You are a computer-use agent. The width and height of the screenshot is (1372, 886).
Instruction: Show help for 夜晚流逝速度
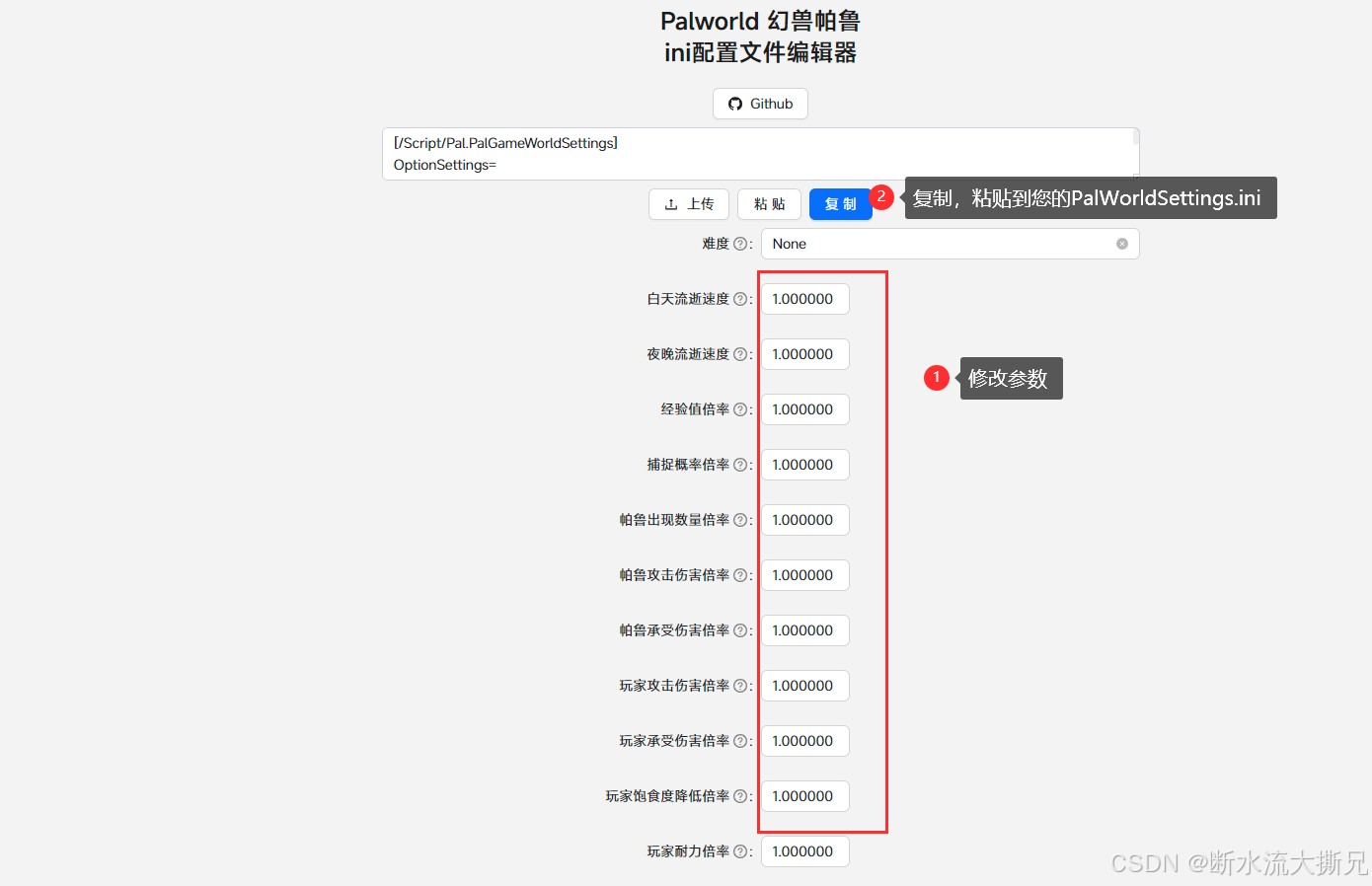click(740, 354)
